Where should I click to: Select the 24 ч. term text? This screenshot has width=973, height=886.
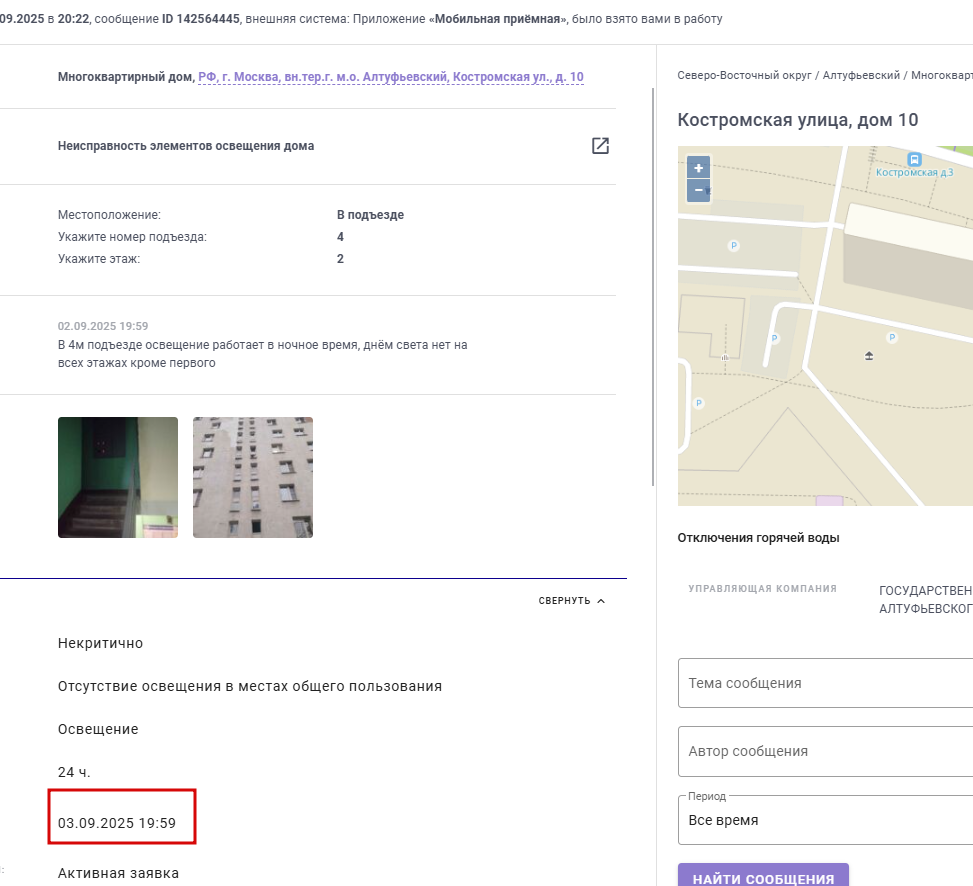tap(74, 772)
